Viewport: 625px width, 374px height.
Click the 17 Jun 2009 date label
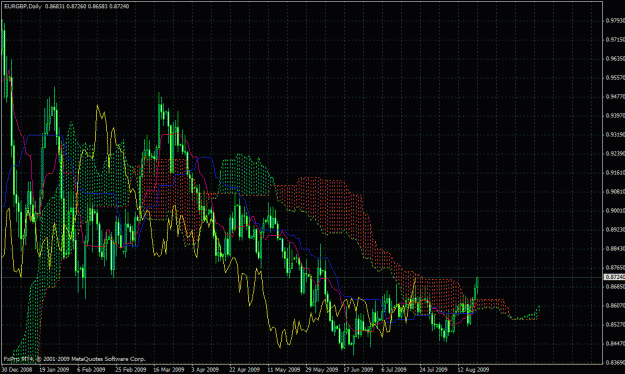(358, 370)
